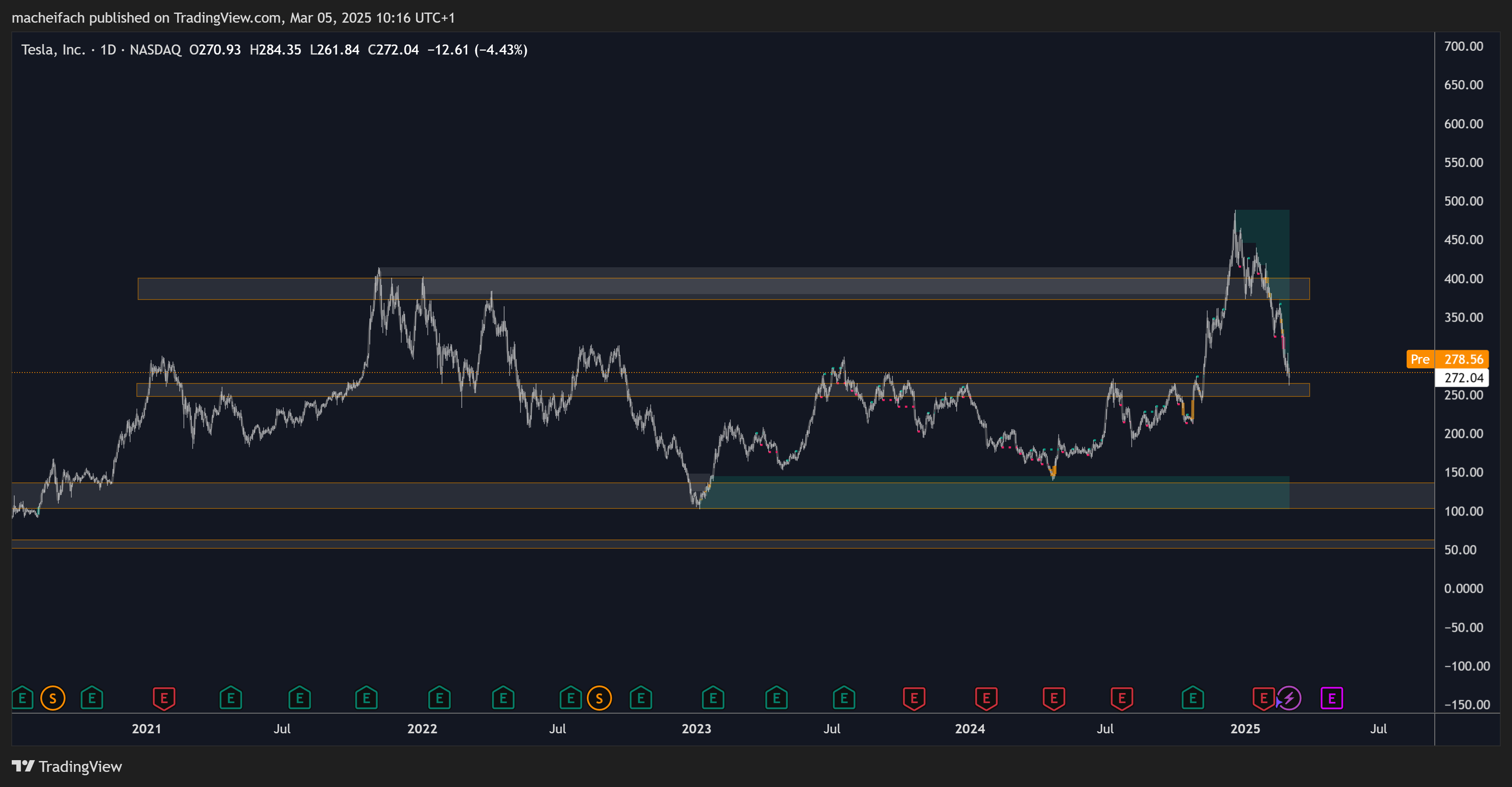Click the L261.84 low value
Screen dimensions: 1512x787
click(335, 50)
